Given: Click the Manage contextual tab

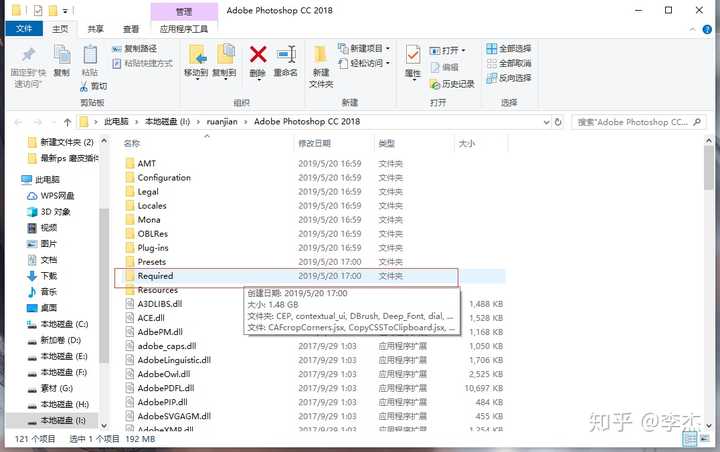Looking at the screenshot, I should [x=184, y=11].
